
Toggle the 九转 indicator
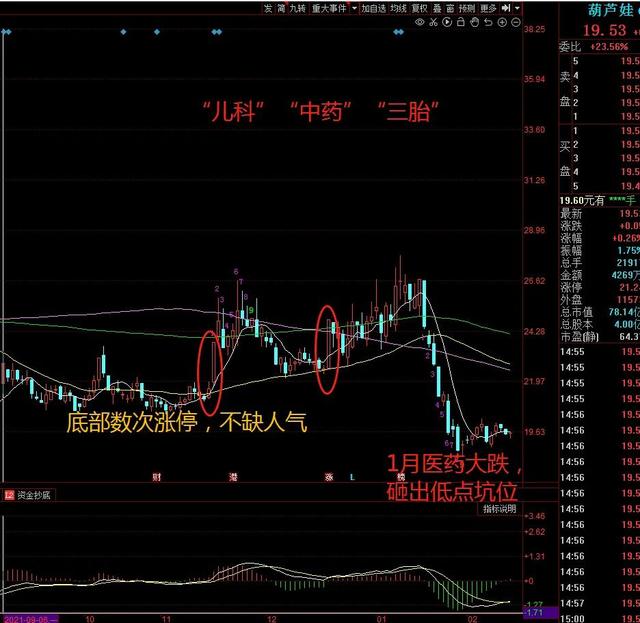298,8
